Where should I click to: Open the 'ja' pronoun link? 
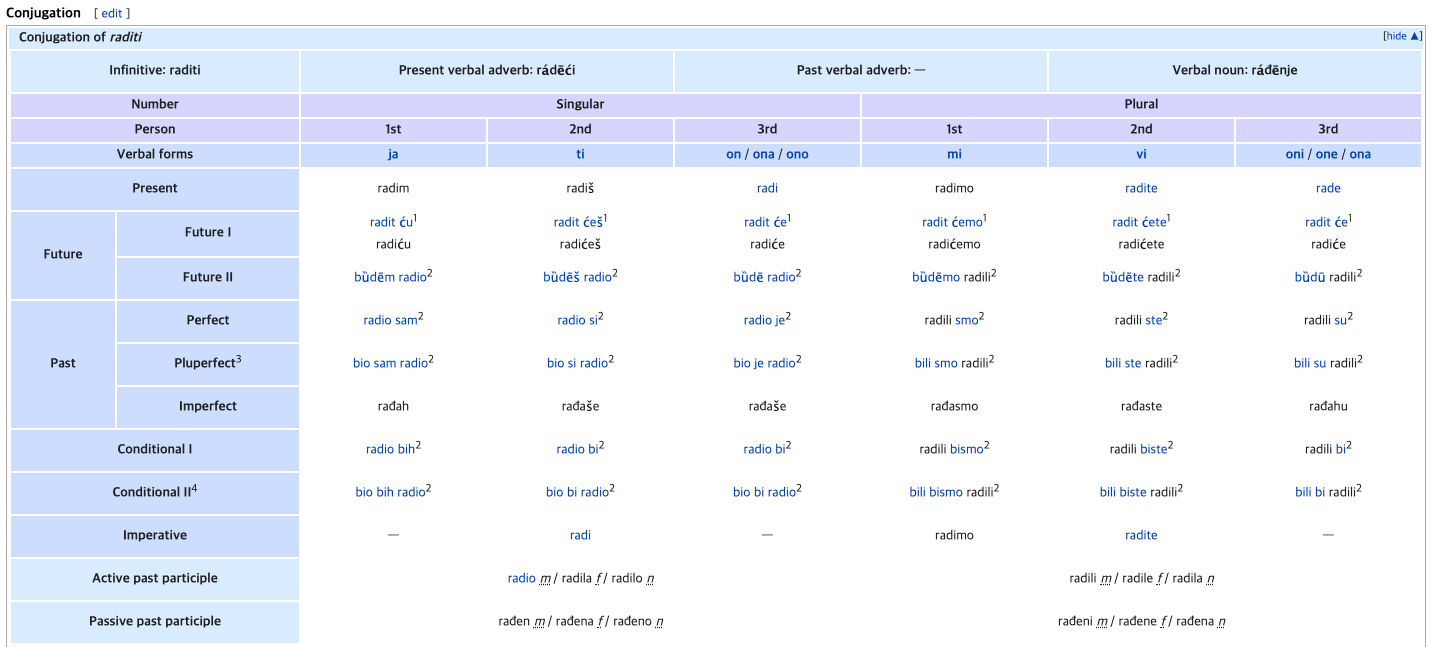393,155
